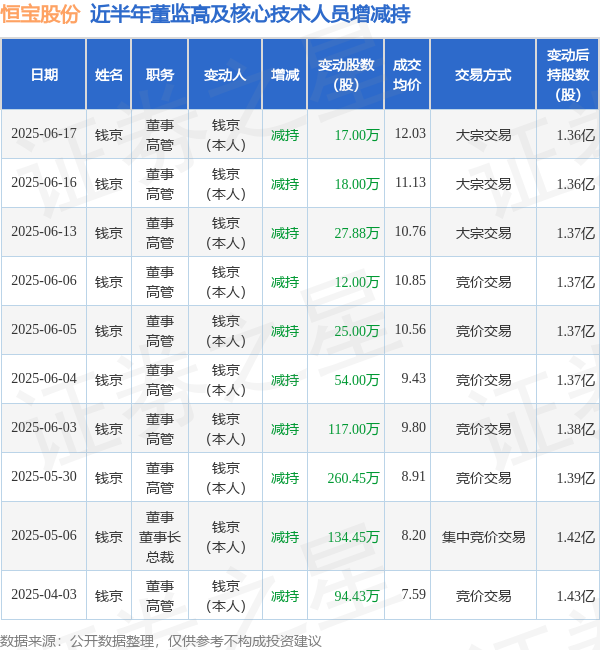Click average price 9.43
Screen dimensions: 600x650
point(413,378)
